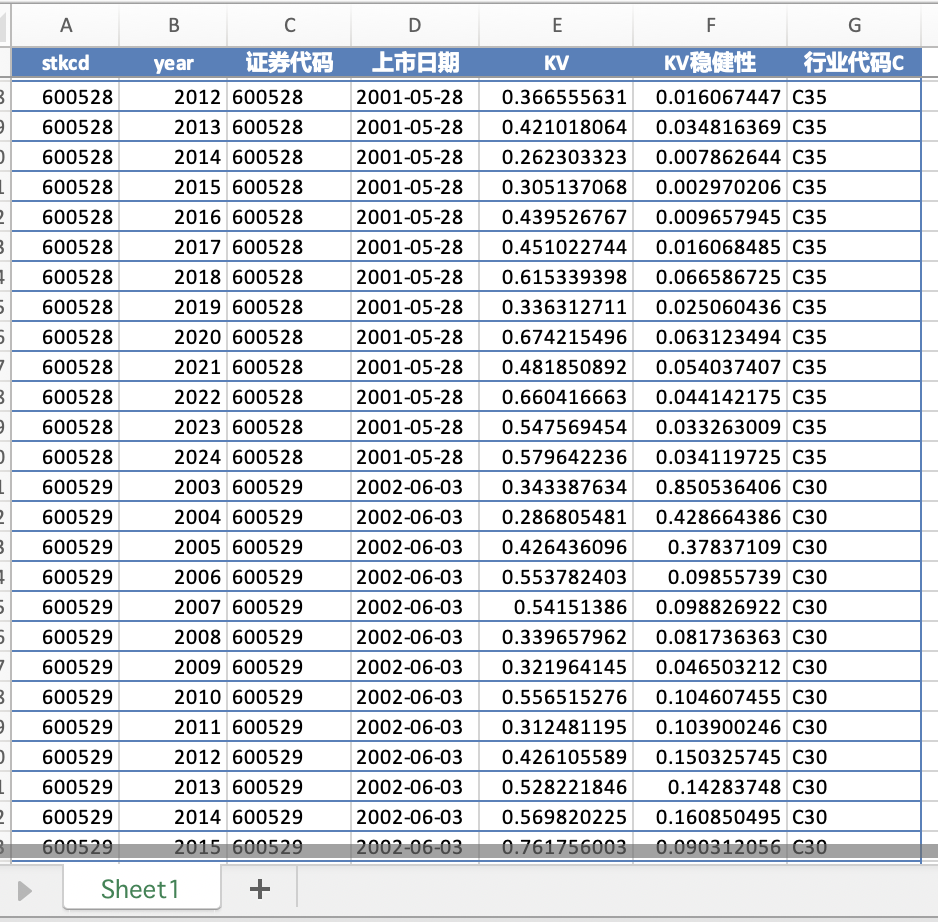The height and width of the screenshot is (922, 938).
Task: Select KV cell 0.579642236
Action: coord(556,457)
